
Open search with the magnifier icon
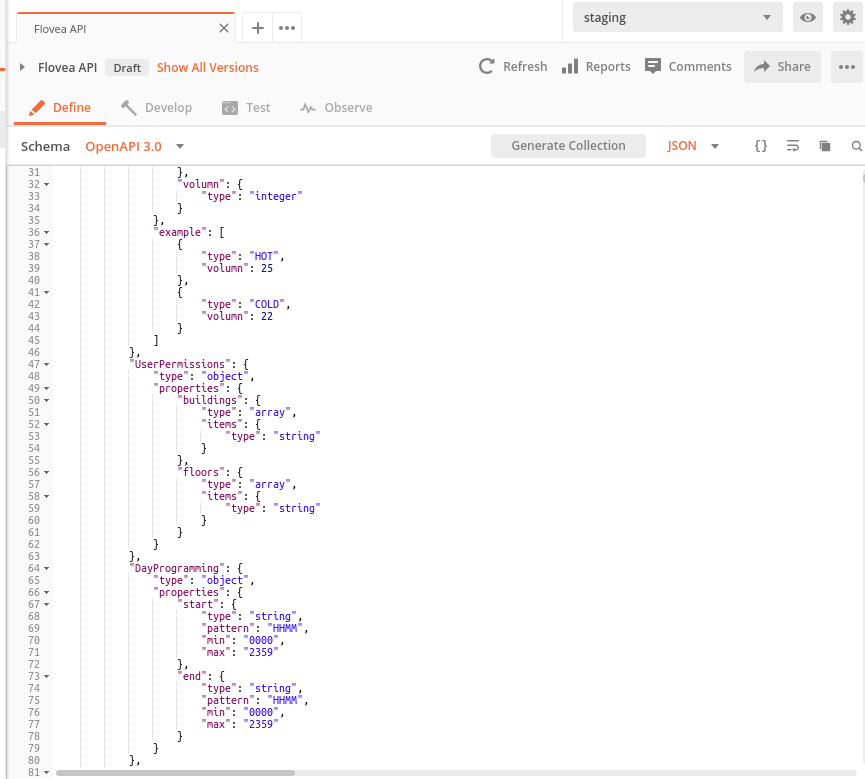pyautogui.click(x=856, y=145)
